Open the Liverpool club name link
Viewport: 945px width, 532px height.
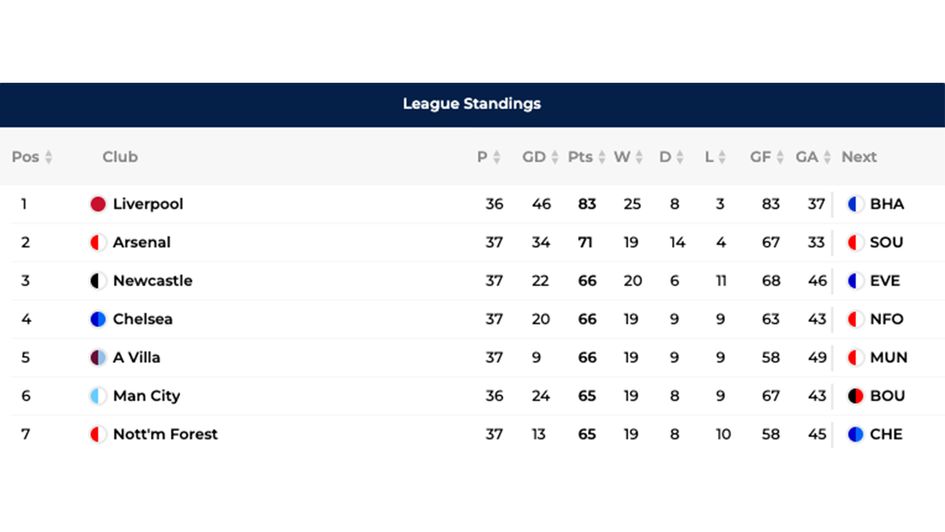(x=148, y=204)
